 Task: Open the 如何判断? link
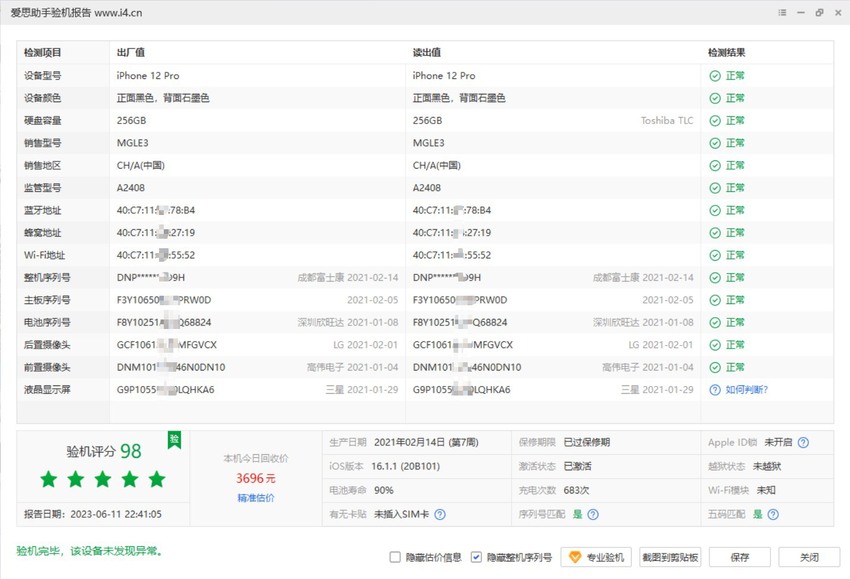click(x=746, y=390)
